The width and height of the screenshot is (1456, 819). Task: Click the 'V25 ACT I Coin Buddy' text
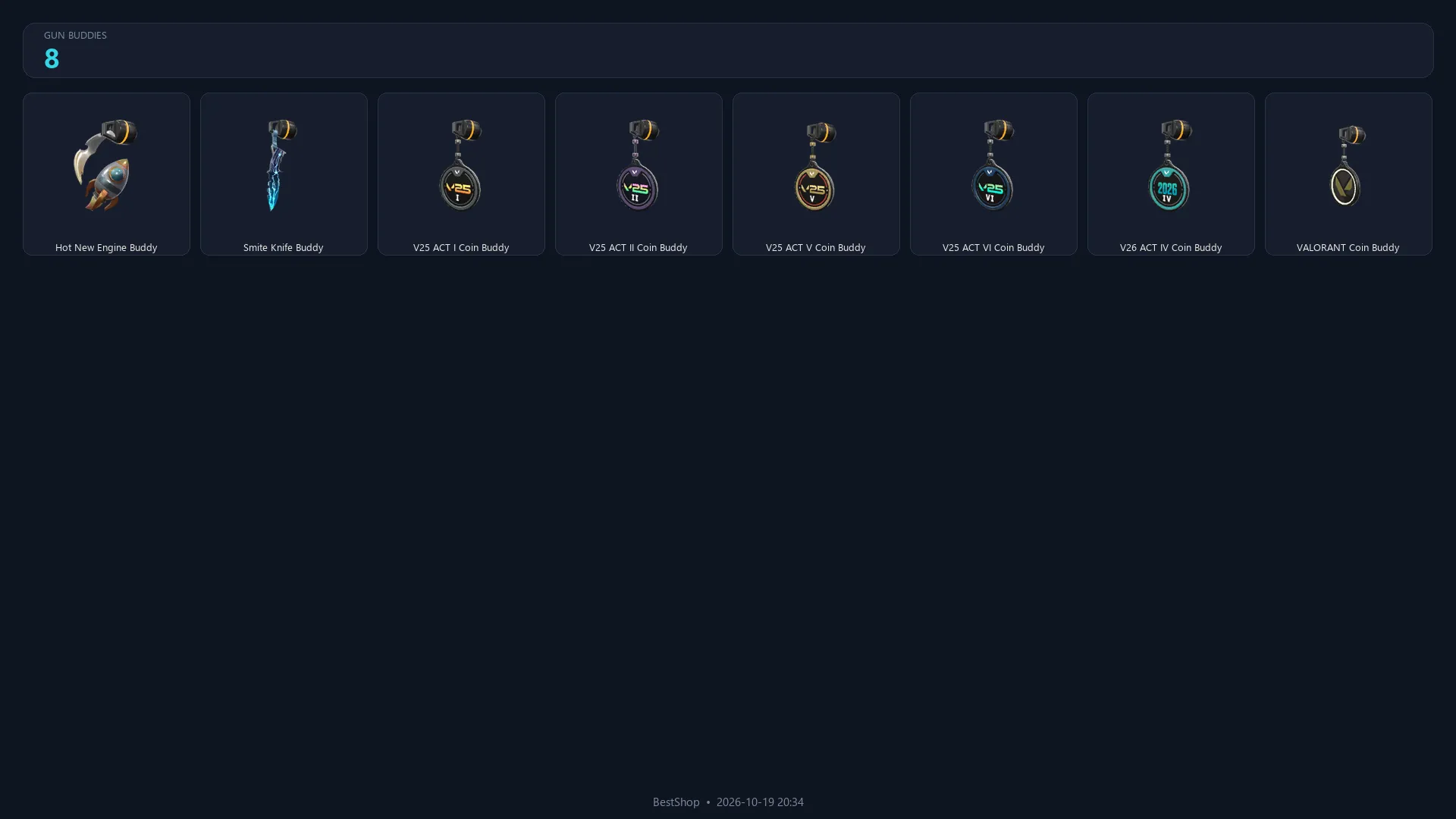click(460, 247)
